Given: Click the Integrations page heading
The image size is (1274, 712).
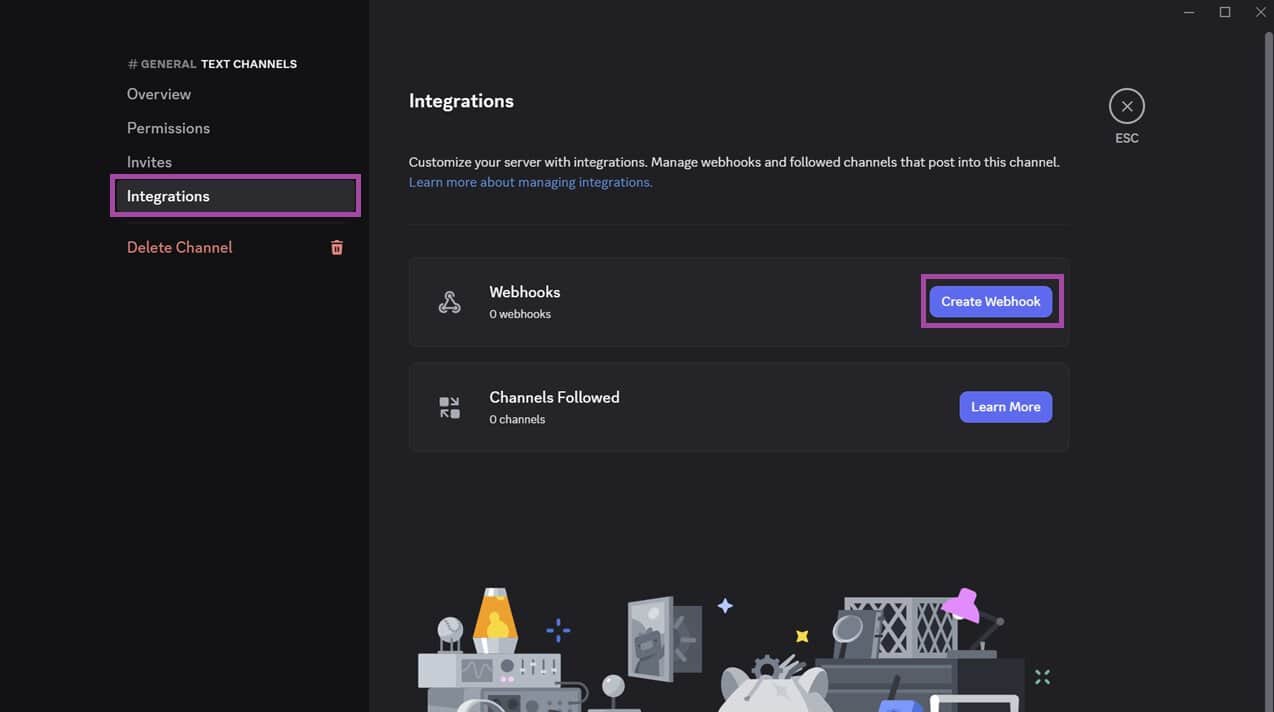Looking at the screenshot, I should point(461,101).
